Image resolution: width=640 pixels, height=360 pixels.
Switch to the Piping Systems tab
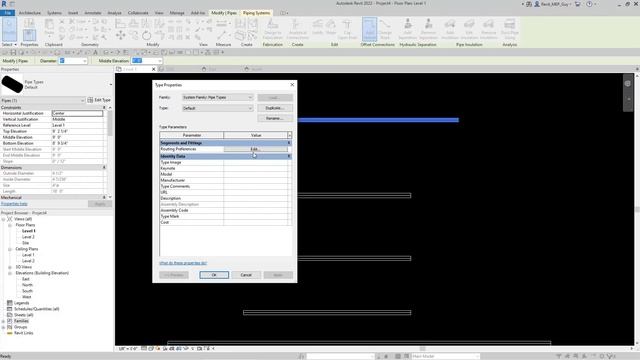click(x=256, y=13)
